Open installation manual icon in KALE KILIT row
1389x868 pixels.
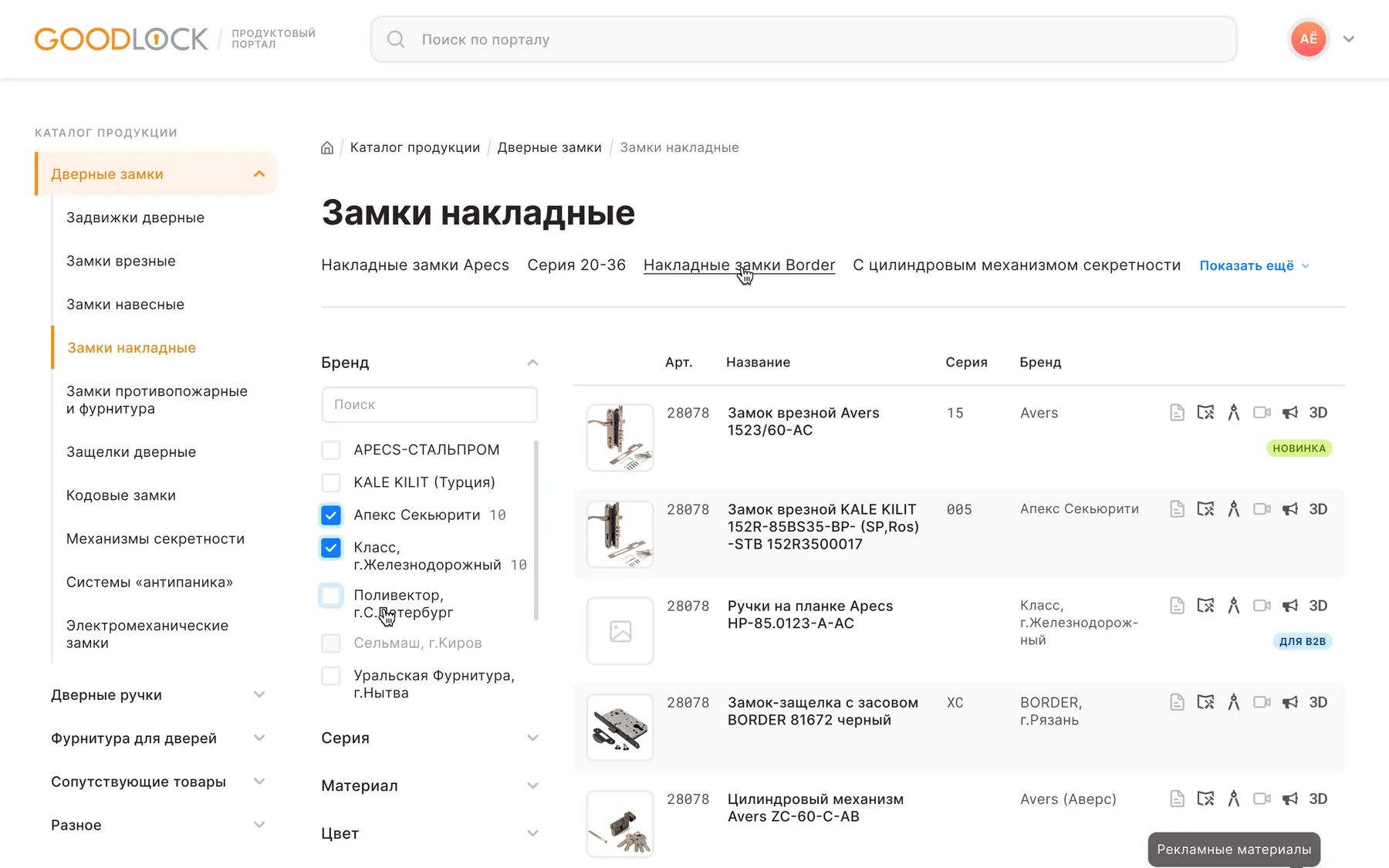click(1205, 509)
